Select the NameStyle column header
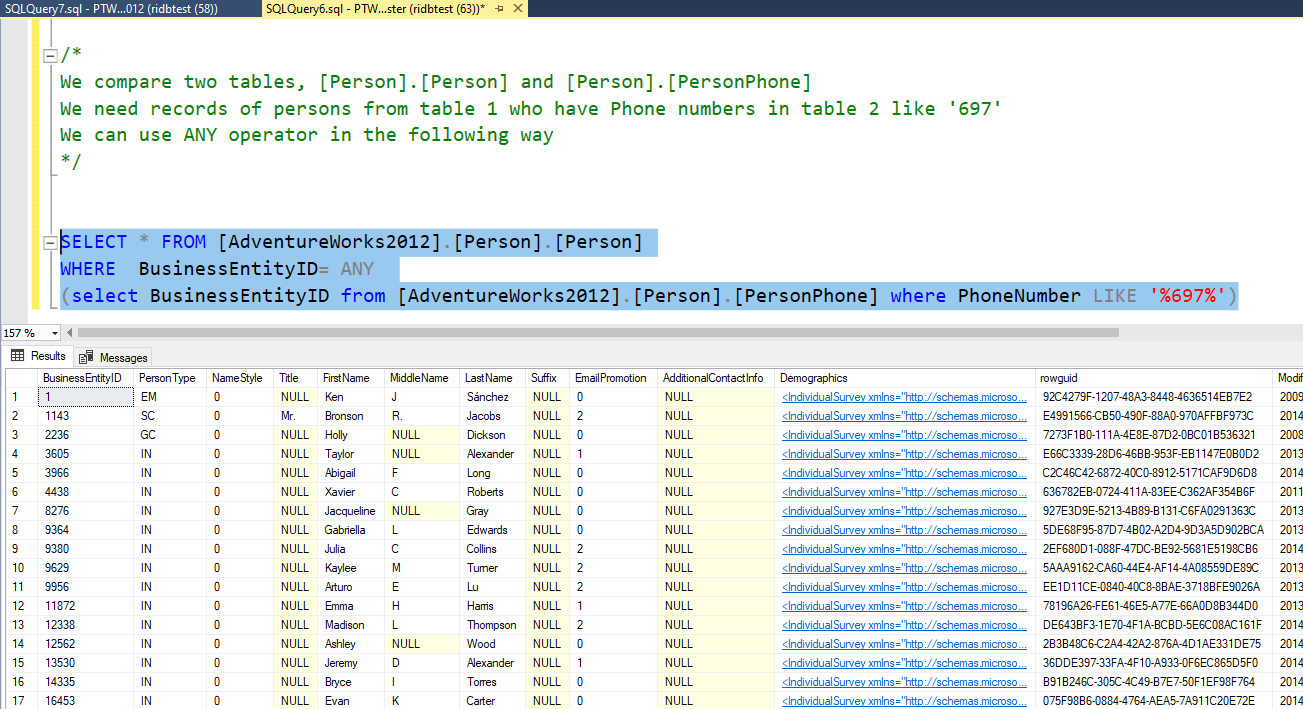 click(240, 378)
